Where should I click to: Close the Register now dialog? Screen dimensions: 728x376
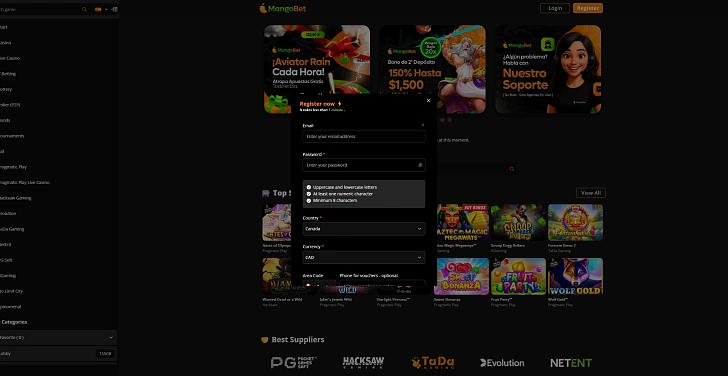(x=429, y=100)
